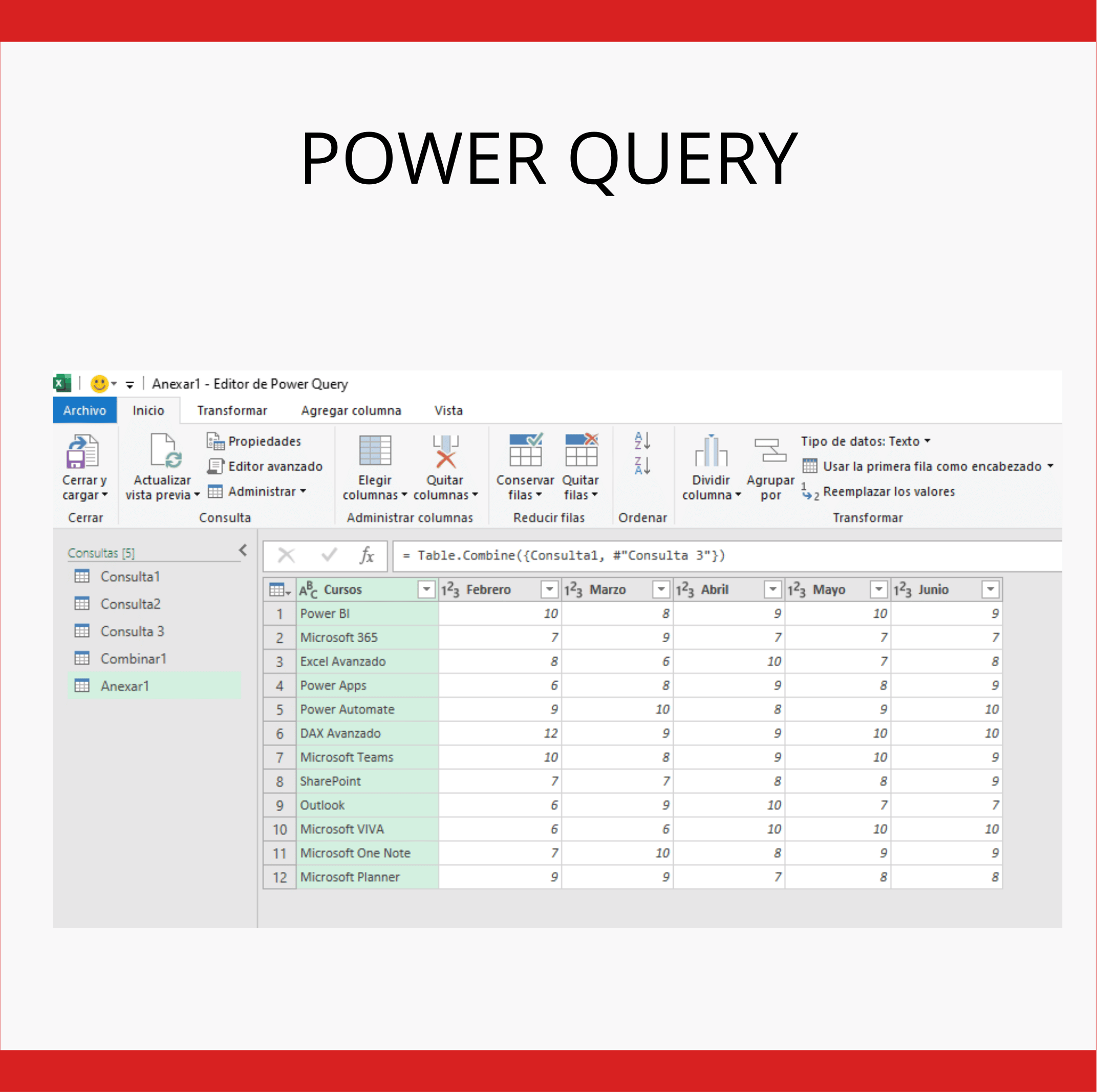
Task: Switch to the Transformar tab
Action: (x=232, y=410)
